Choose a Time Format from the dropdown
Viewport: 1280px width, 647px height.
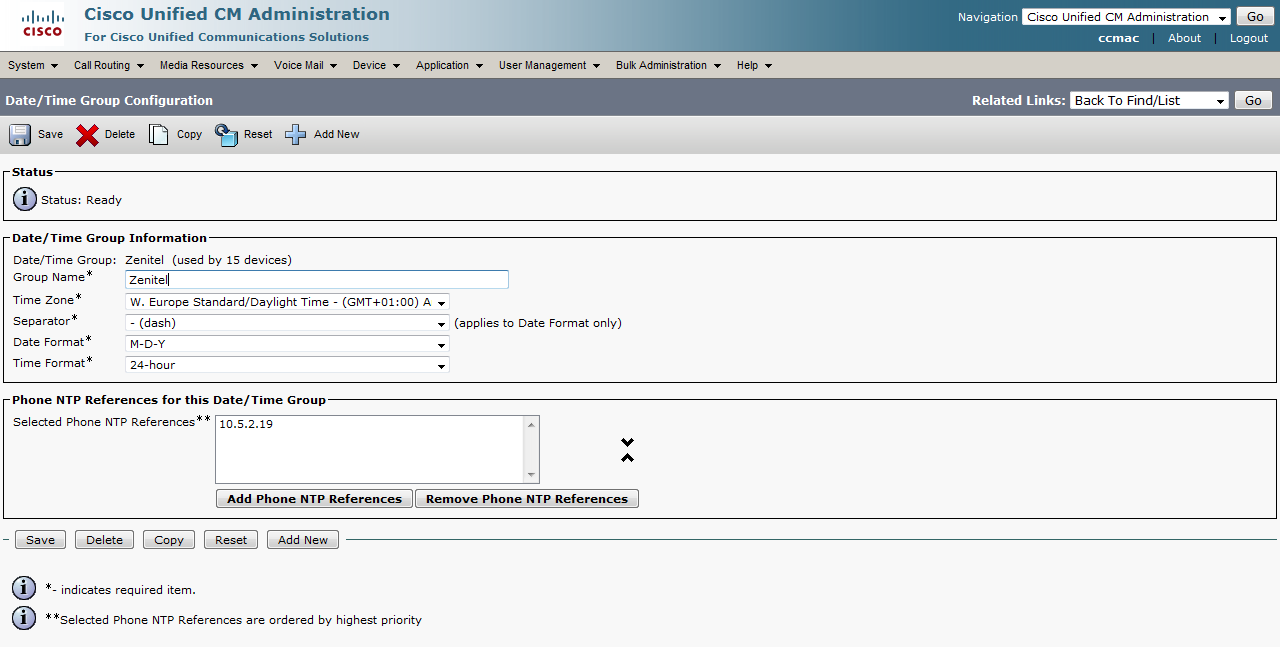pos(287,365)
